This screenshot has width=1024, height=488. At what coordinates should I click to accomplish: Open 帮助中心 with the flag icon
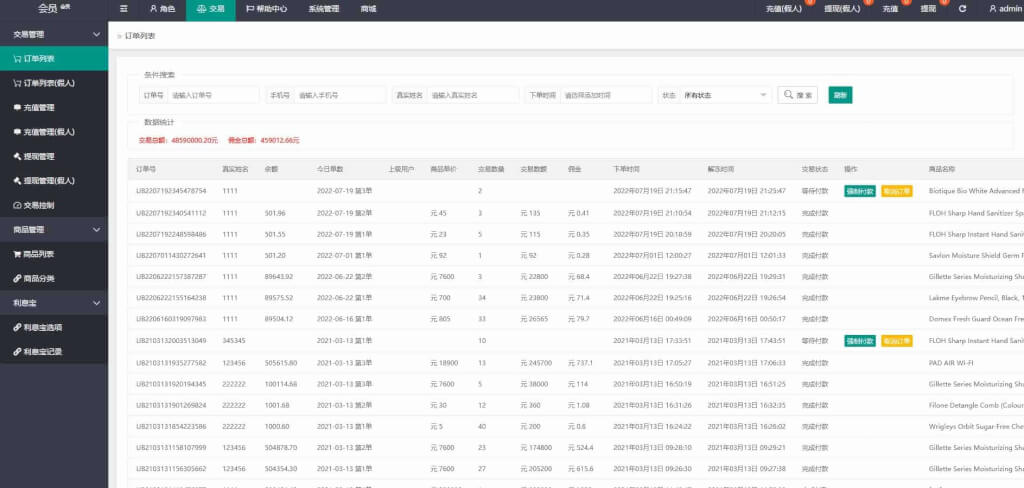tap(266, 9)
